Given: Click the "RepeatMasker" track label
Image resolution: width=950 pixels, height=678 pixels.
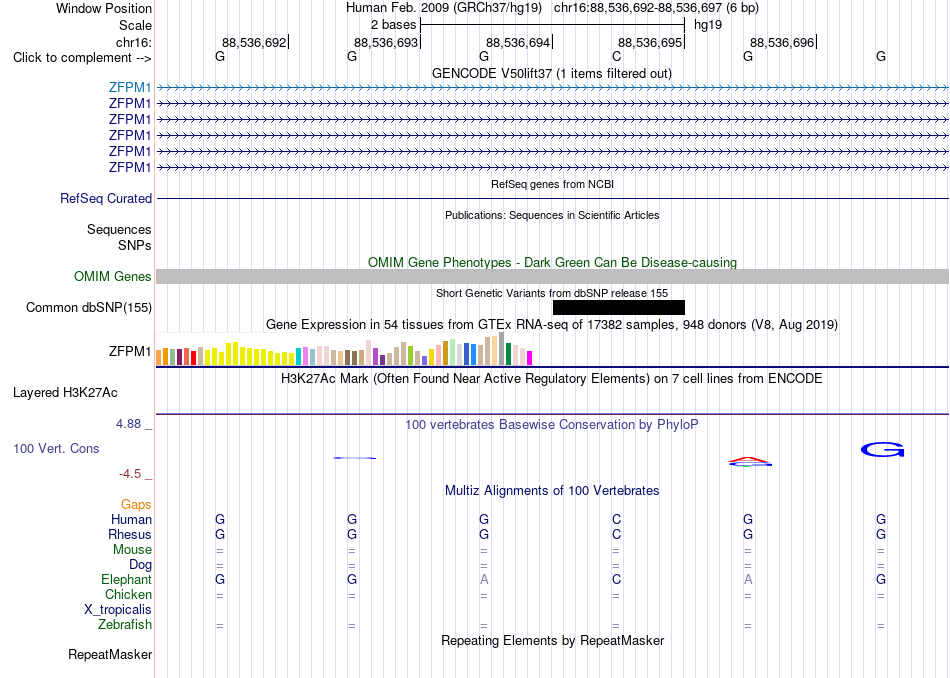Looking at the screenshot, I should coord(110,654).
